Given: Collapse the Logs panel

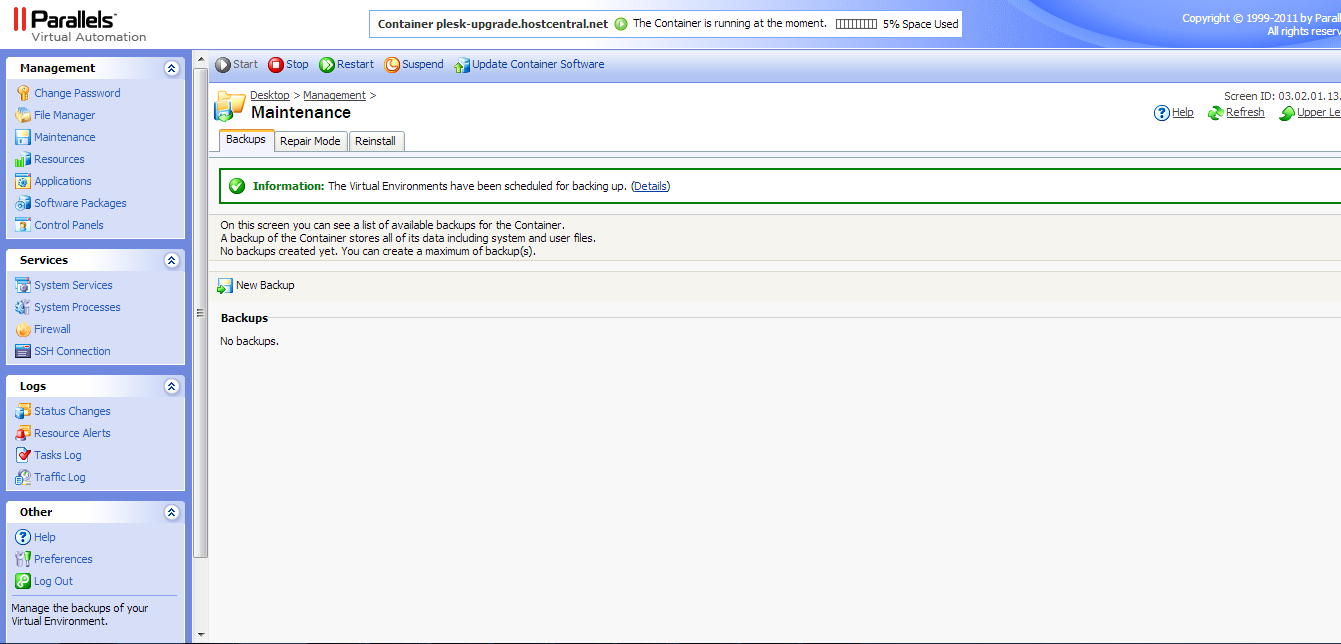Looking at the screenshot, I should pyautogui.click(x=171, y=386).
